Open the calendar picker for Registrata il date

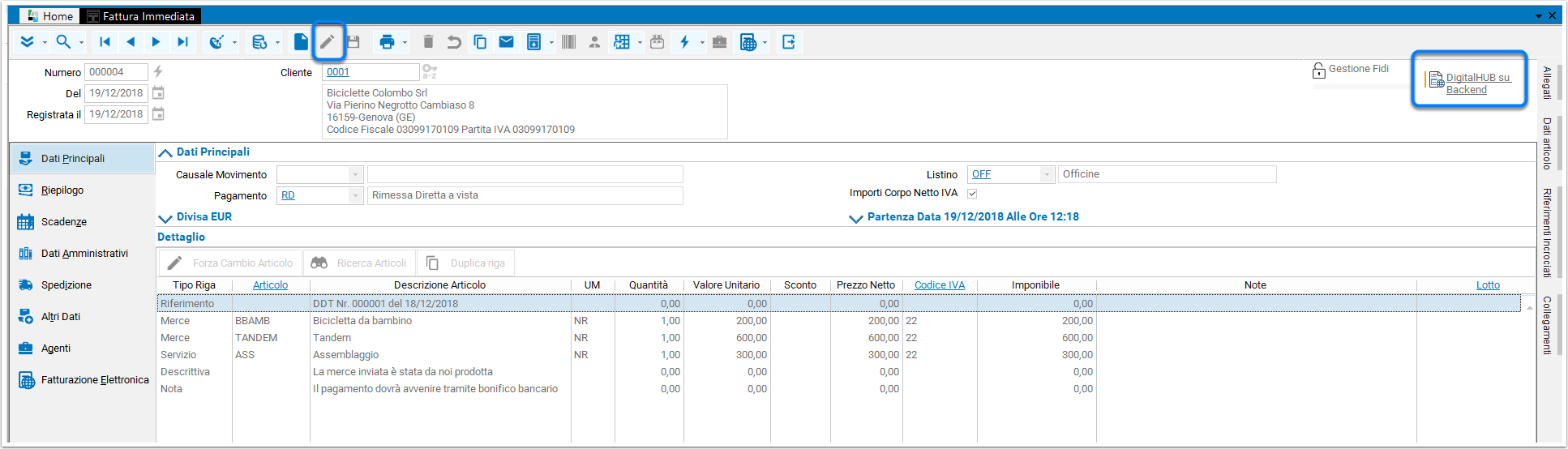click(x=159, y=114)
